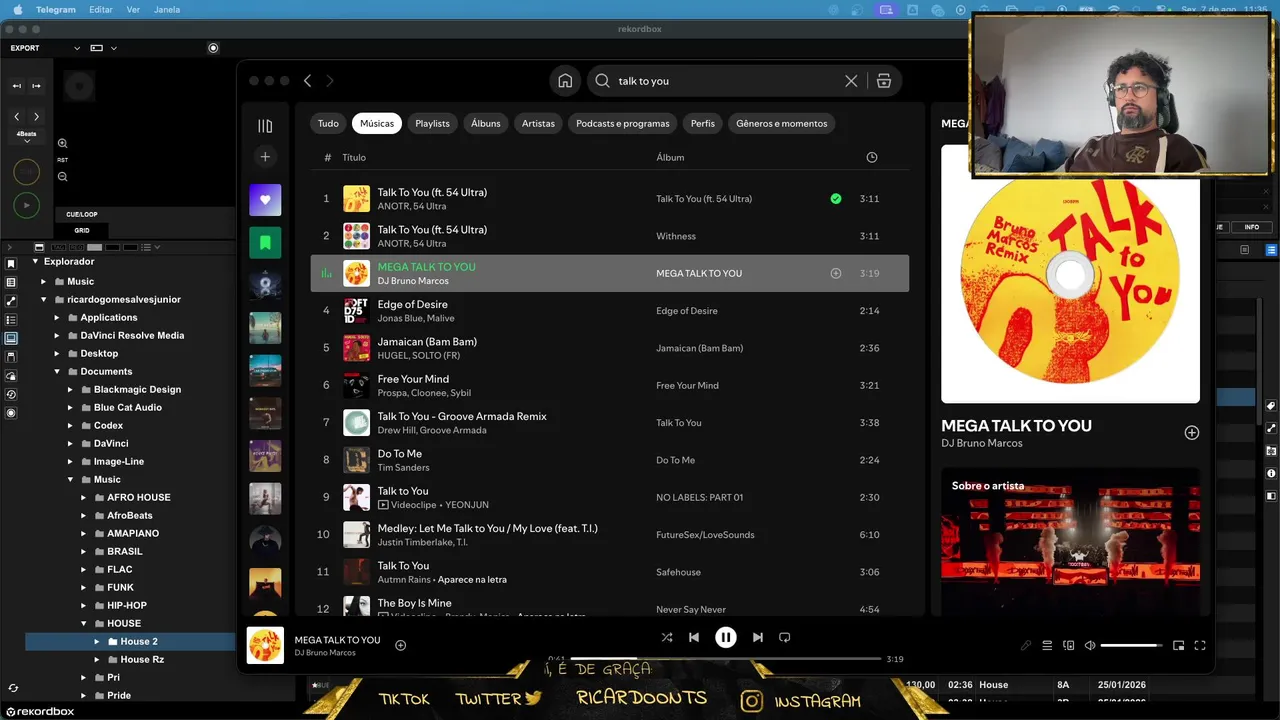Image resolution: width=1280 pixels, height=720 pixels.
Task: Expand the House Rz folder
Action: coord(97,660)
